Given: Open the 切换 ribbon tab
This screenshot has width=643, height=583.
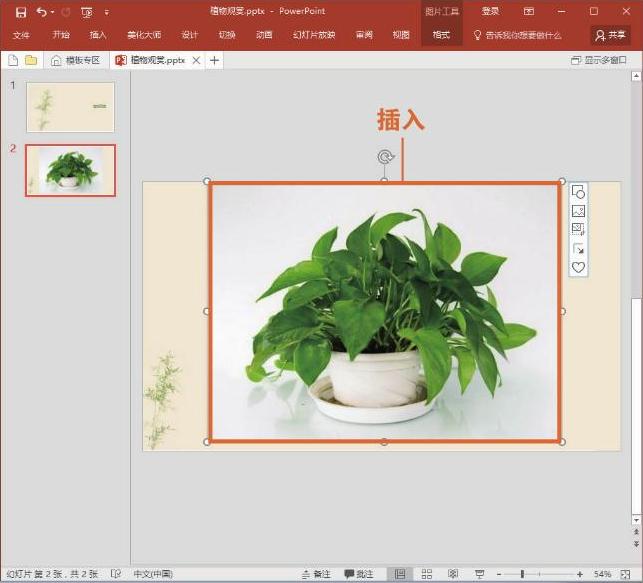Looking at the screenshot, I should [227, 35].
